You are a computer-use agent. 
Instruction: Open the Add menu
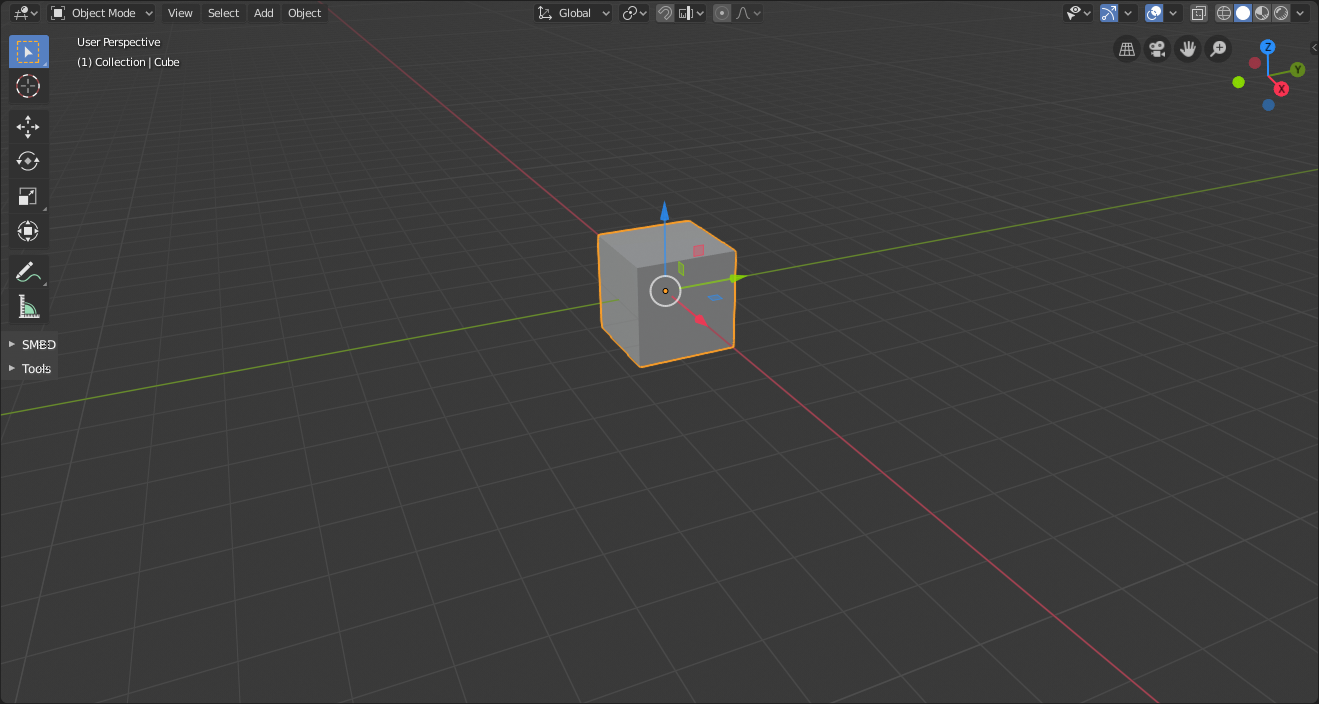pyautogui.click(x=263, y=13)
